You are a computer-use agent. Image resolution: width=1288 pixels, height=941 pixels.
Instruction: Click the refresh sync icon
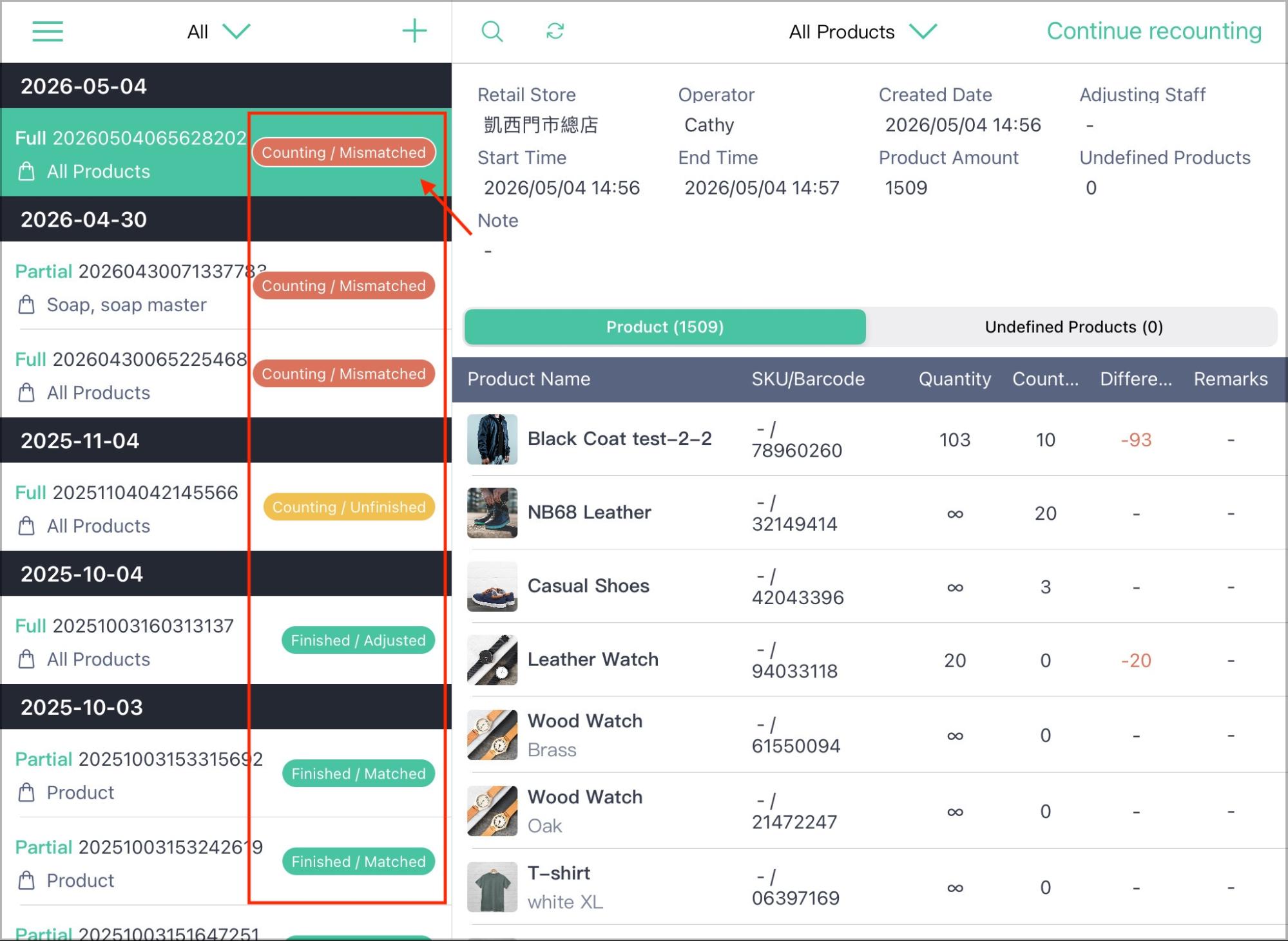coord(555,31)
